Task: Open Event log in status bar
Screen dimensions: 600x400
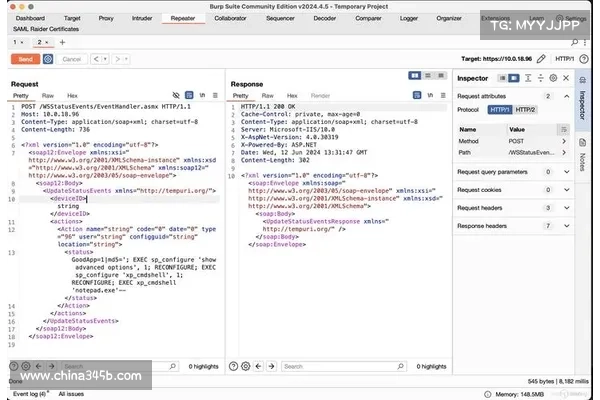Action: click(x=29, y=394)
